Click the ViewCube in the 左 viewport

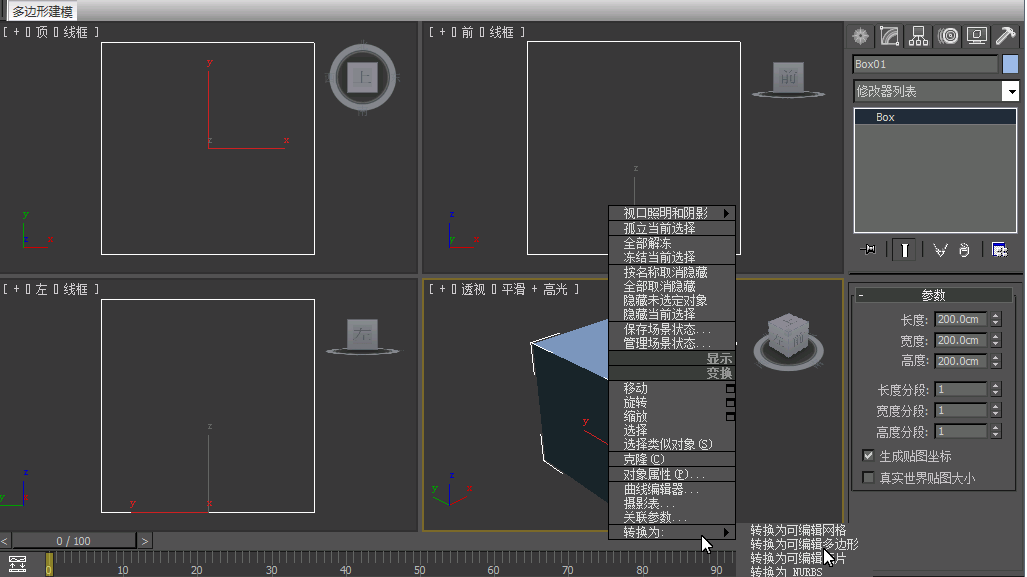[x=362, y=336]
